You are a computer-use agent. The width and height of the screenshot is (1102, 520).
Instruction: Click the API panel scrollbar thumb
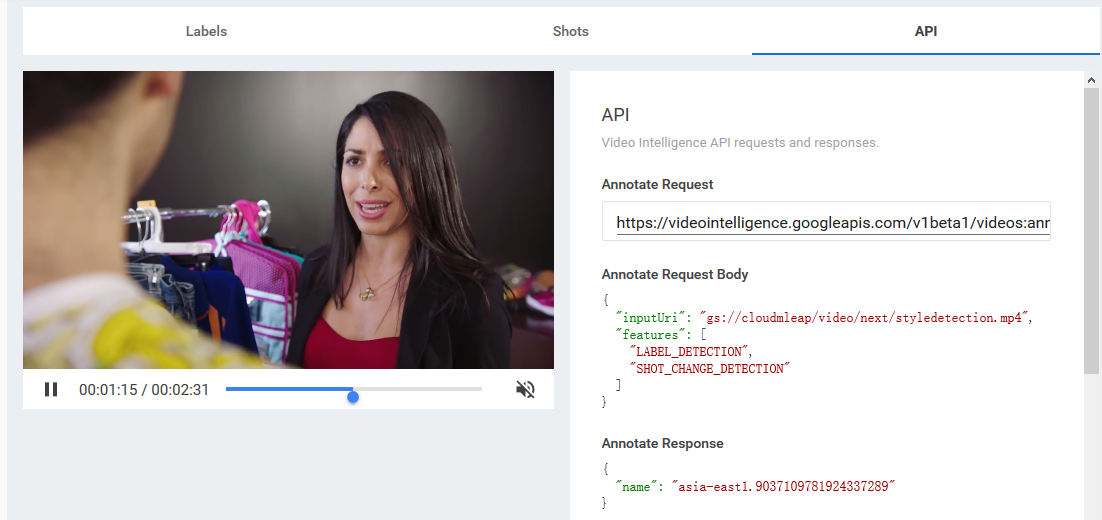pos(1091,232)
